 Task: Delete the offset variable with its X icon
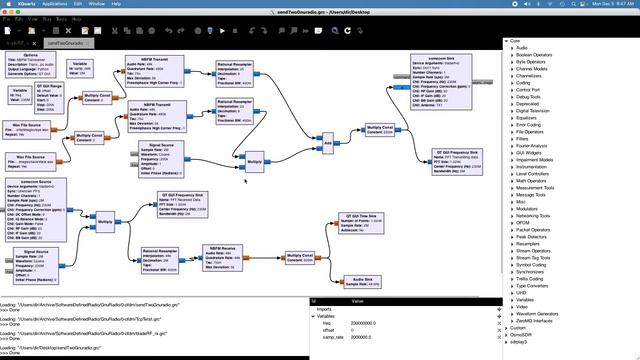tap(499, 330)
